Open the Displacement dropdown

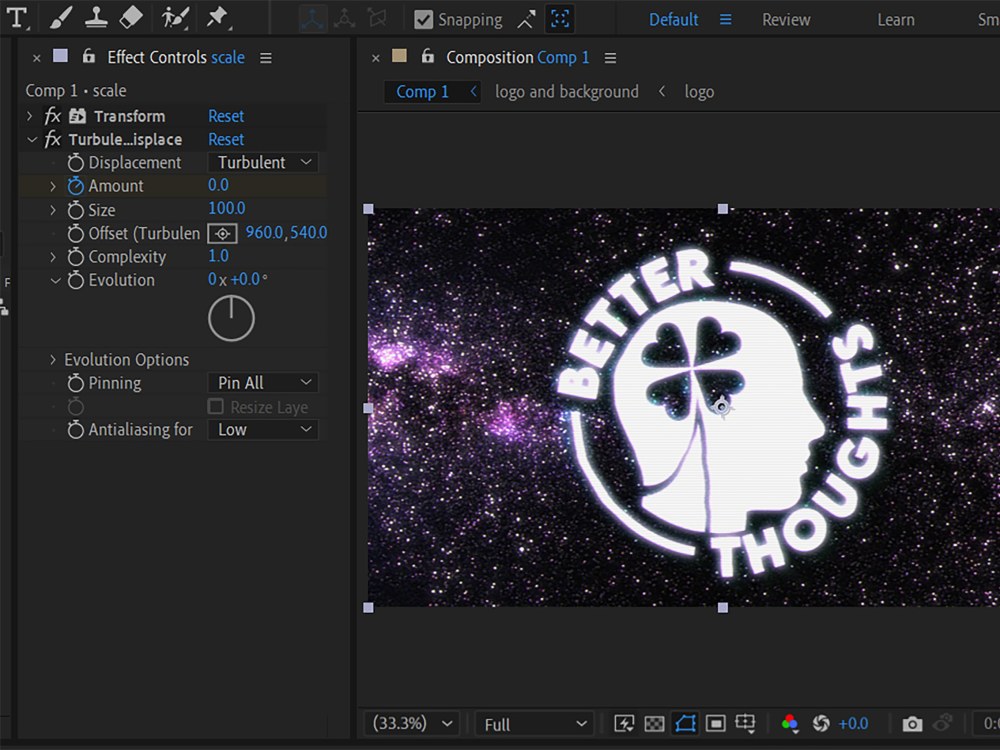tap(262, 162)
